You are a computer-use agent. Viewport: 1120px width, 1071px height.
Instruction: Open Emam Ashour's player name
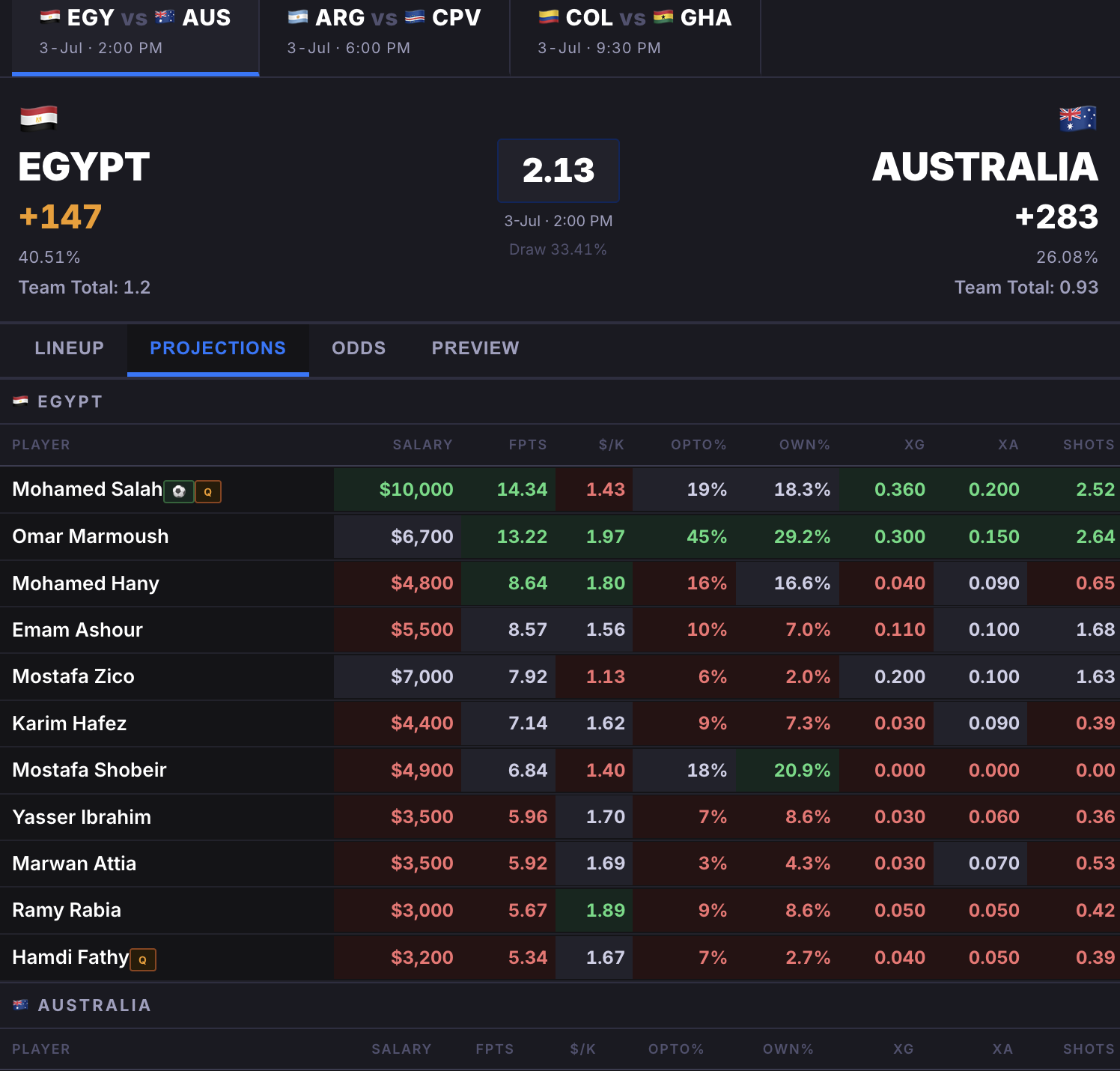[x=78, y=630]
